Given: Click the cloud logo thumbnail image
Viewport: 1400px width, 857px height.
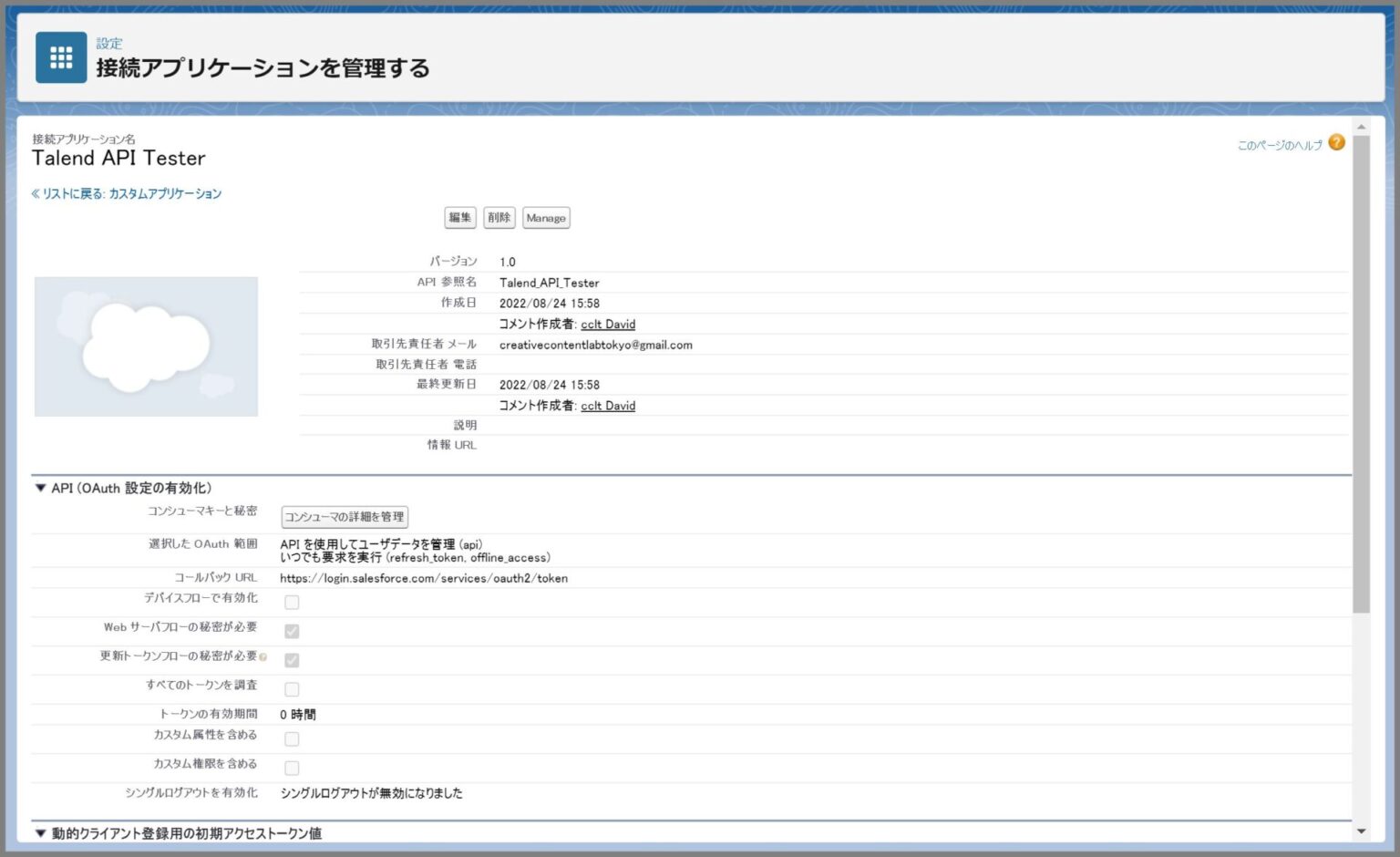Looking at the screenshot, I should [x=145, y=346].
